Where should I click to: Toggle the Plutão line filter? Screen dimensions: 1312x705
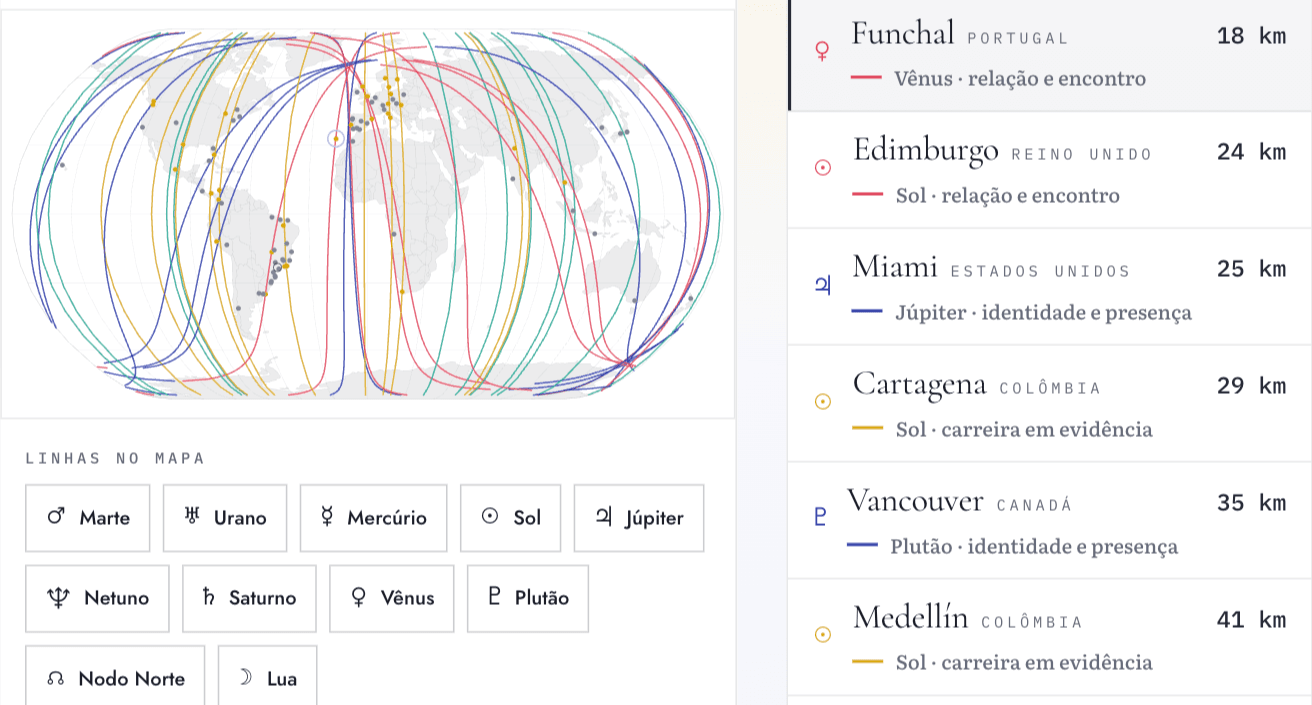tap(528, 598)
